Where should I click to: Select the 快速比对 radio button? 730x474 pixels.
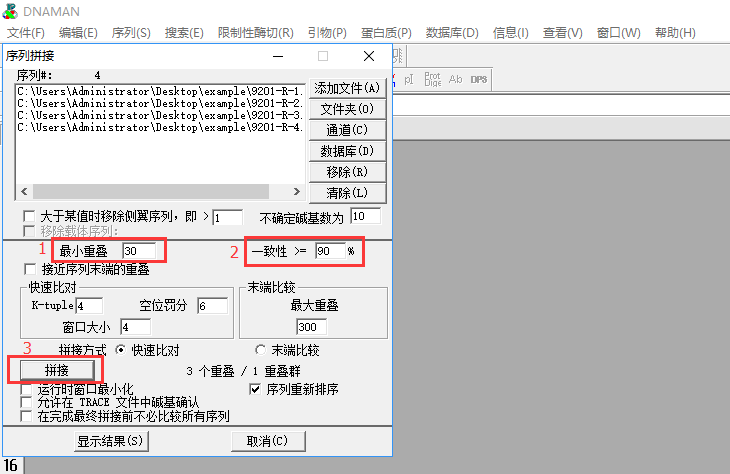tap(121, 350)
